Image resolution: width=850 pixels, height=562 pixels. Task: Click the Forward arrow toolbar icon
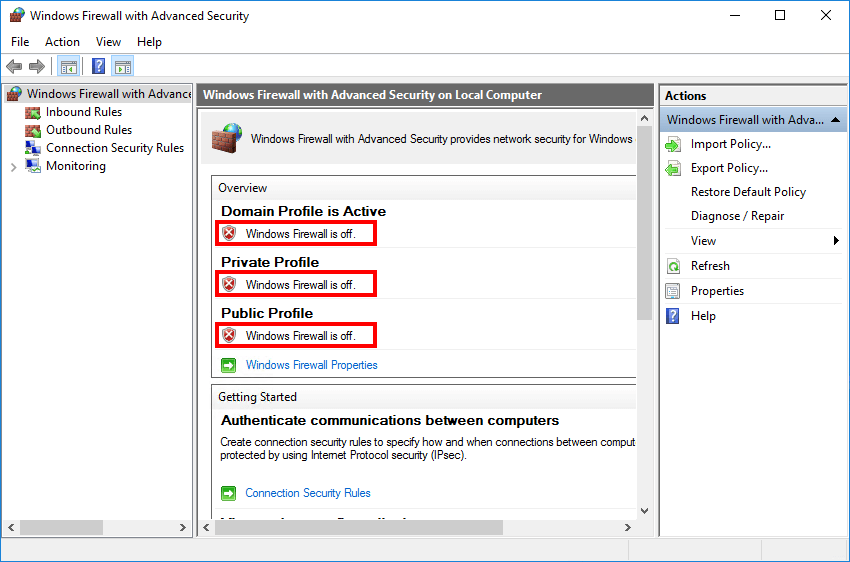(37, 67)
